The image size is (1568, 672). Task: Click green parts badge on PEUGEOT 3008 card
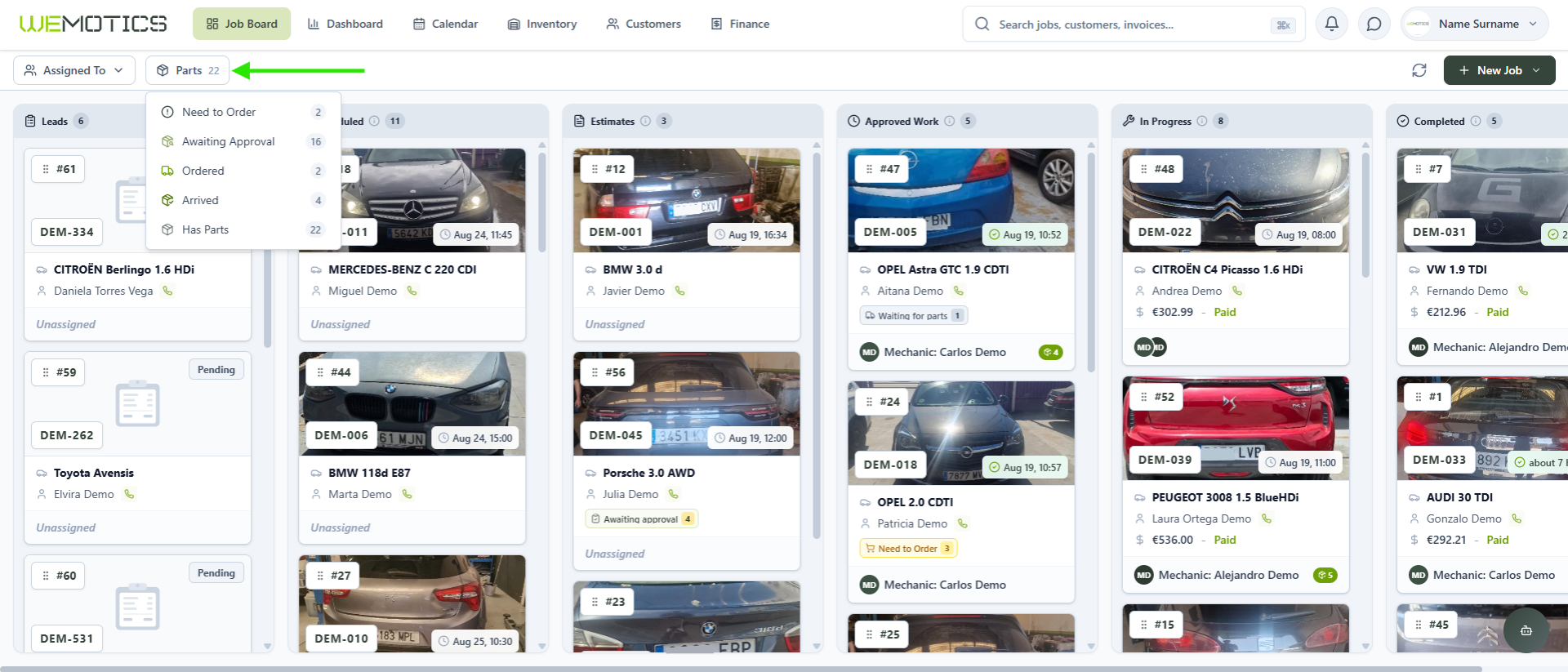pos(1325,575)
